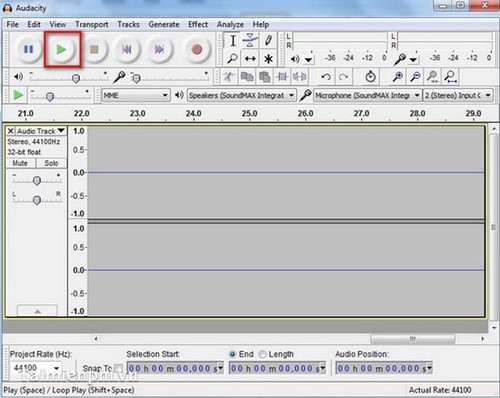
Task: Open the Microphone input device dropdown
Action: (367, 95)
